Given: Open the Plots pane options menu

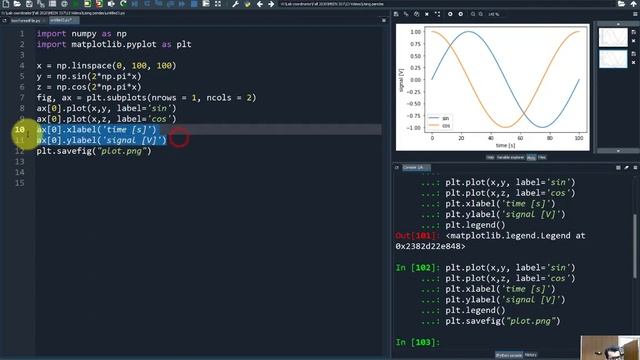Looking at the screenshot, I should 635,14.
